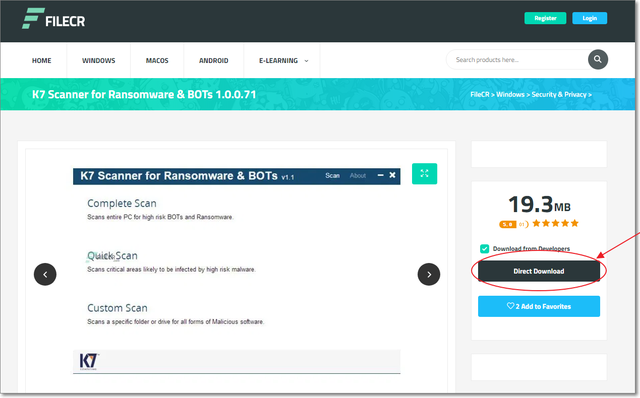This screenshot has height=398, width=640.
Task: Click the K7 logo in screenshot
Action: (89, 361)
